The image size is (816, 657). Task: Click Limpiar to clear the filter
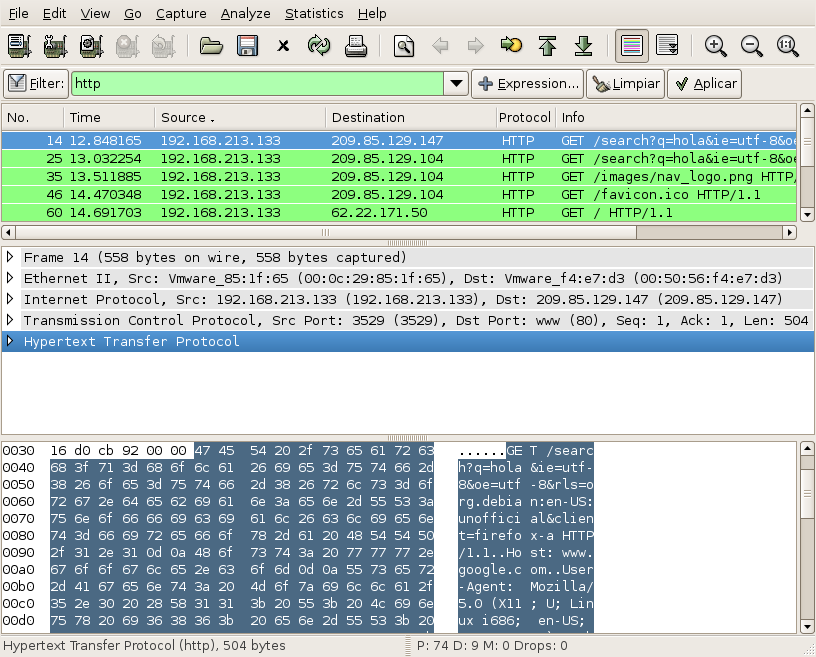click(626, 84)
